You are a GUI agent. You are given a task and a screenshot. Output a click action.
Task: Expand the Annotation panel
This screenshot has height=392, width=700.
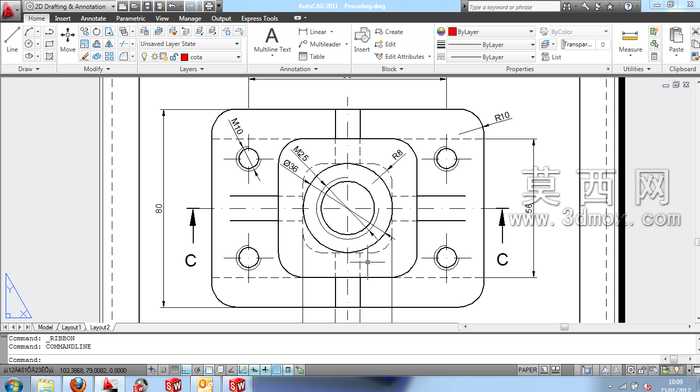coord(299,69)
